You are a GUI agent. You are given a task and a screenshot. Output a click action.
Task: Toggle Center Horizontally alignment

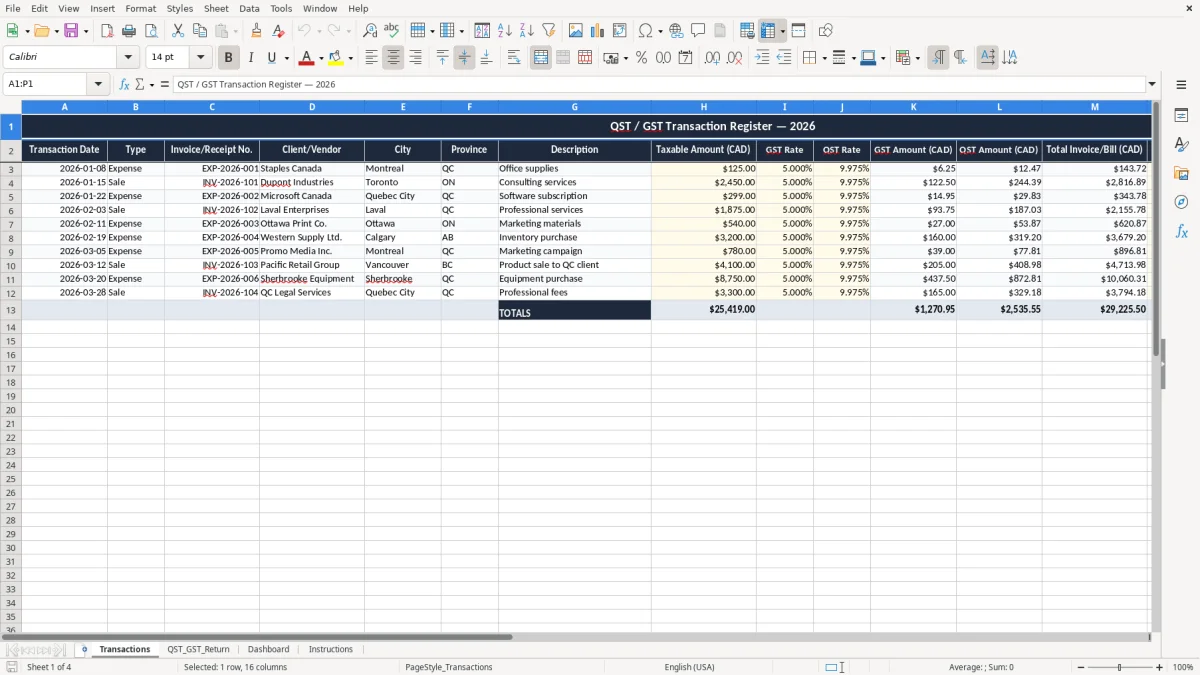point(393,58)
